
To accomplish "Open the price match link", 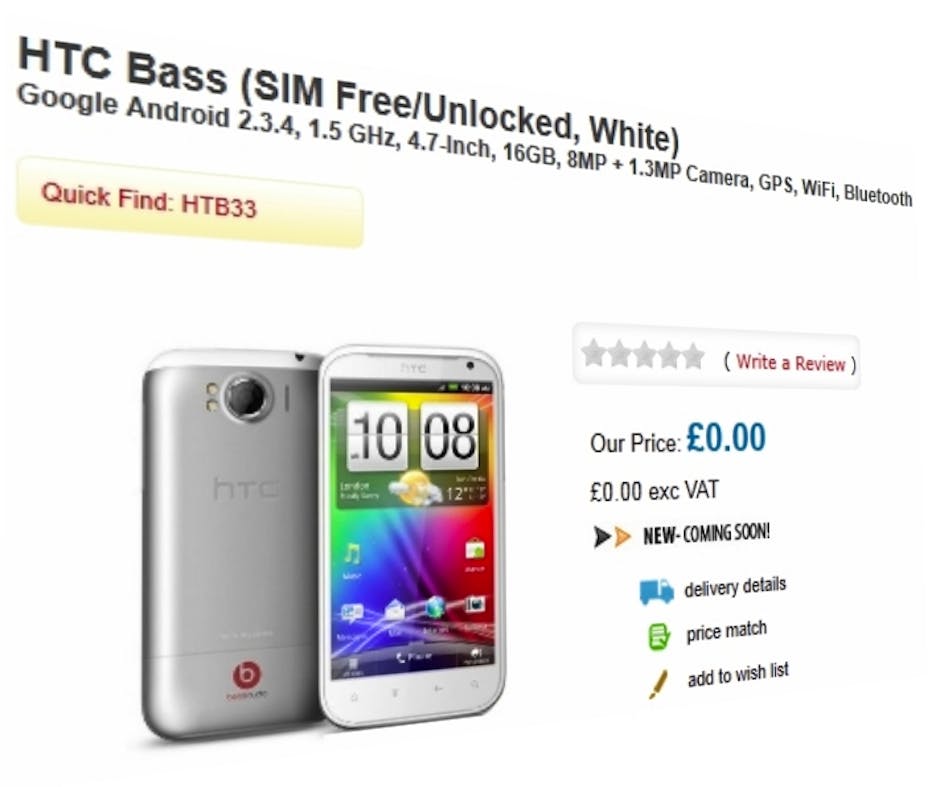I will (727, 632).
